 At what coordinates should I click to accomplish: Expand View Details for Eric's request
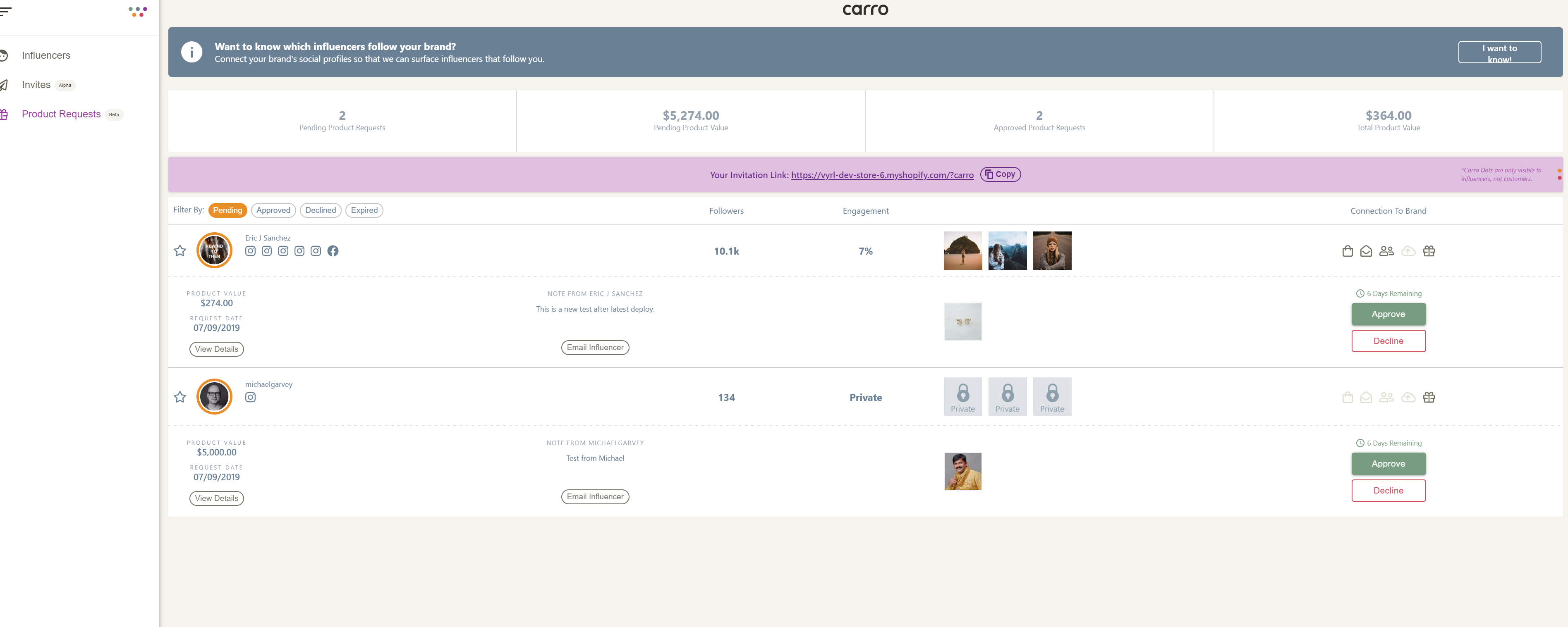point(216,349)
